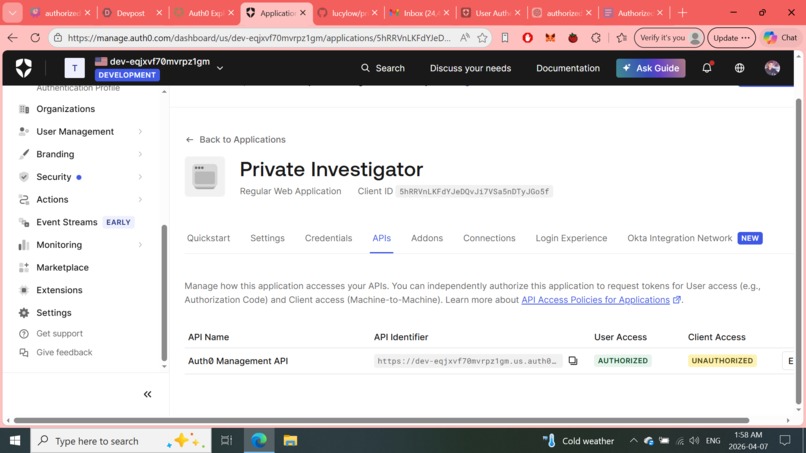Reload the browser page
Screen dimensions: 806x453
tap(35, 38)
